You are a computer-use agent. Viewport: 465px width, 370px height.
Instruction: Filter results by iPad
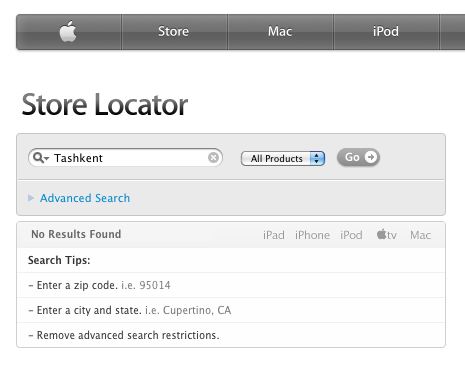tap(274, 235)
